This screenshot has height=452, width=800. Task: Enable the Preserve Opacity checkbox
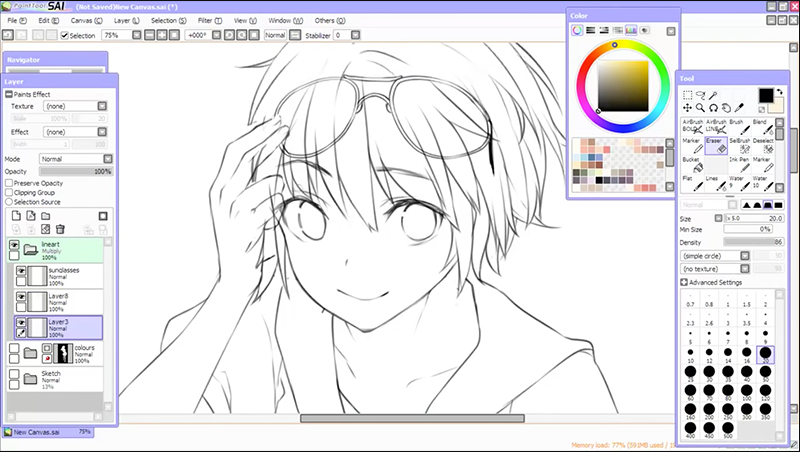tap(9, 184)
